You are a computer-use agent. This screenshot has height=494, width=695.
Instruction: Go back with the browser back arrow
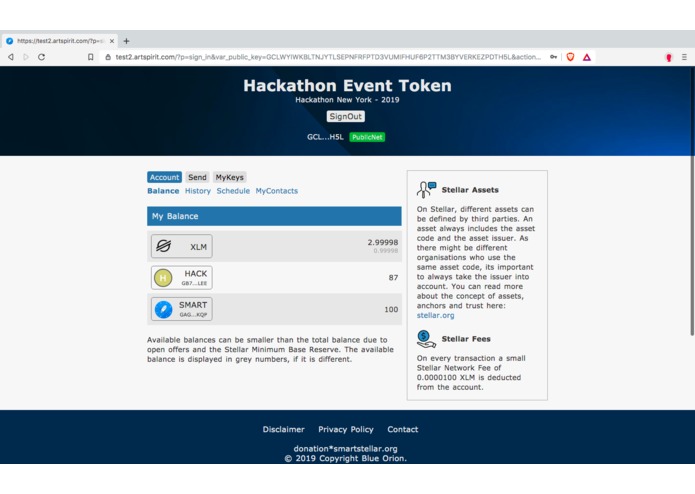(x=11, y=57)
